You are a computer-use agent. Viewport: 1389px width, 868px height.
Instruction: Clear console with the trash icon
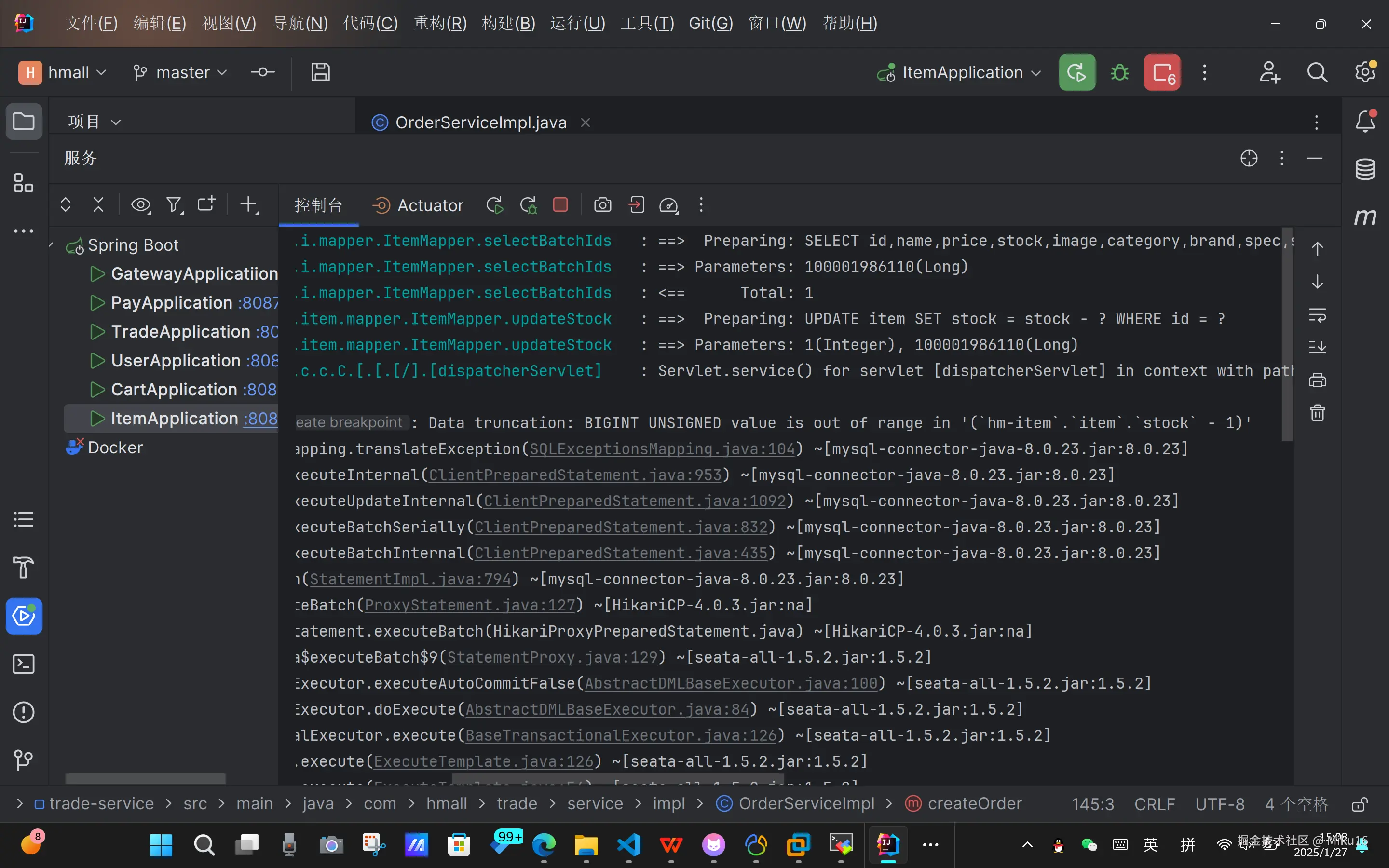(1317, 413)
